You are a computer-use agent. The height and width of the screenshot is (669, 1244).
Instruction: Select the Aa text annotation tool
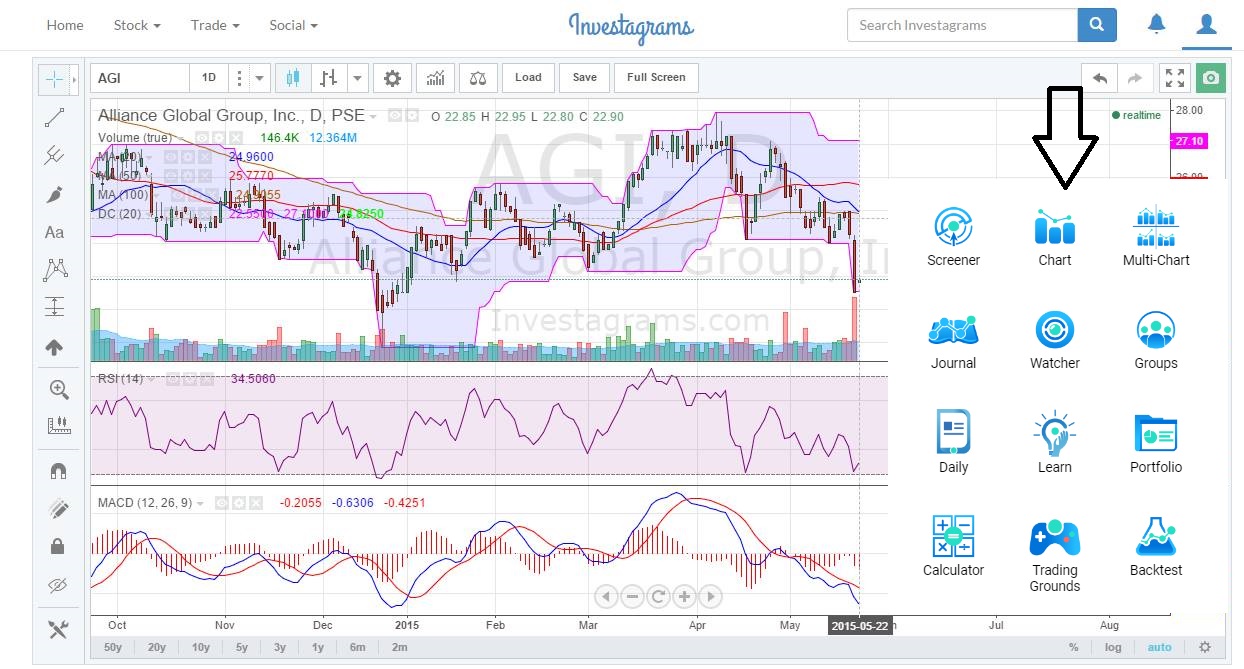click(x=54, y=232)
